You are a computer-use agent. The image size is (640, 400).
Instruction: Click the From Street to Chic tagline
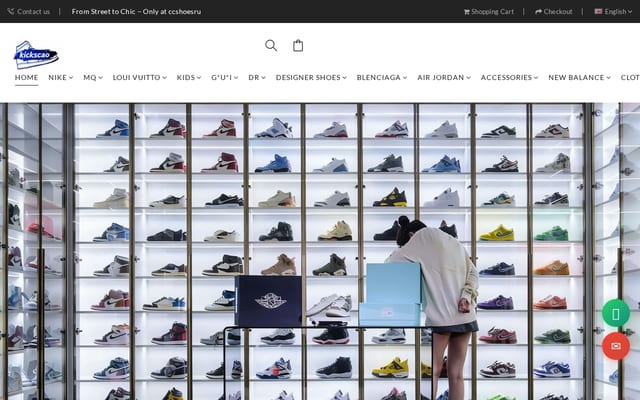(x=136, y=12)
